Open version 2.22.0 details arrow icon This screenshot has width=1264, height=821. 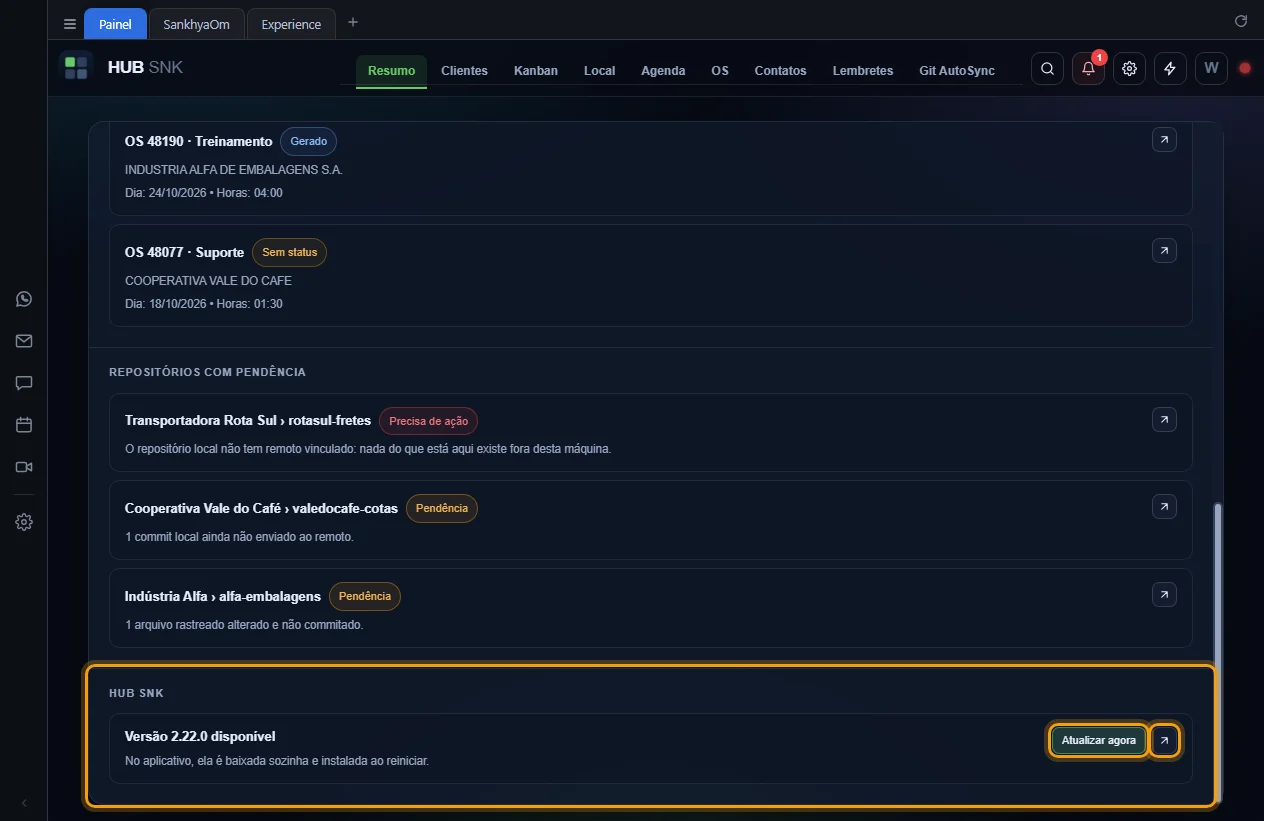click(1164, 741)
